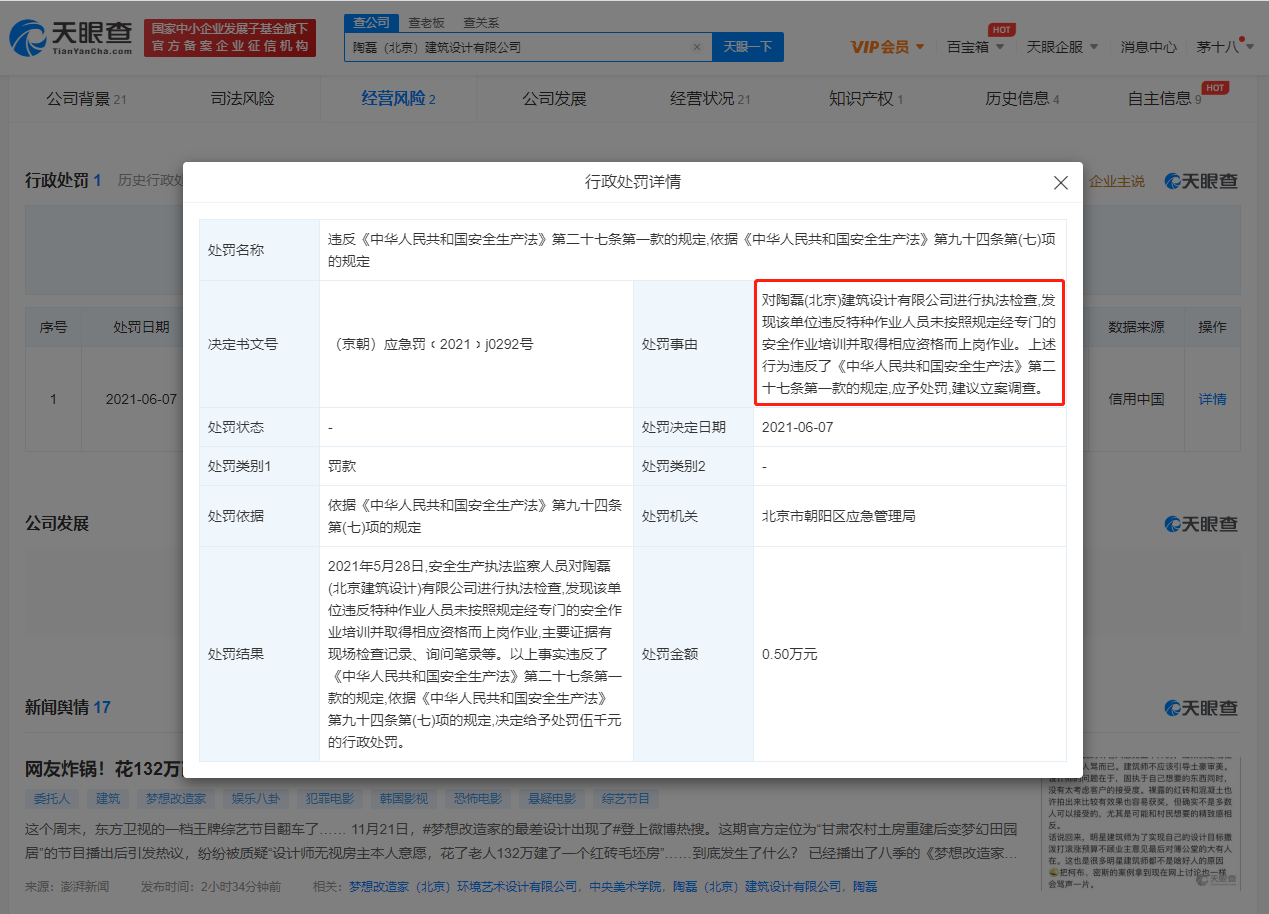1269x914 pixels.
Task: Switch to 司法风险 tab
Action: click(x=242, y=99)
